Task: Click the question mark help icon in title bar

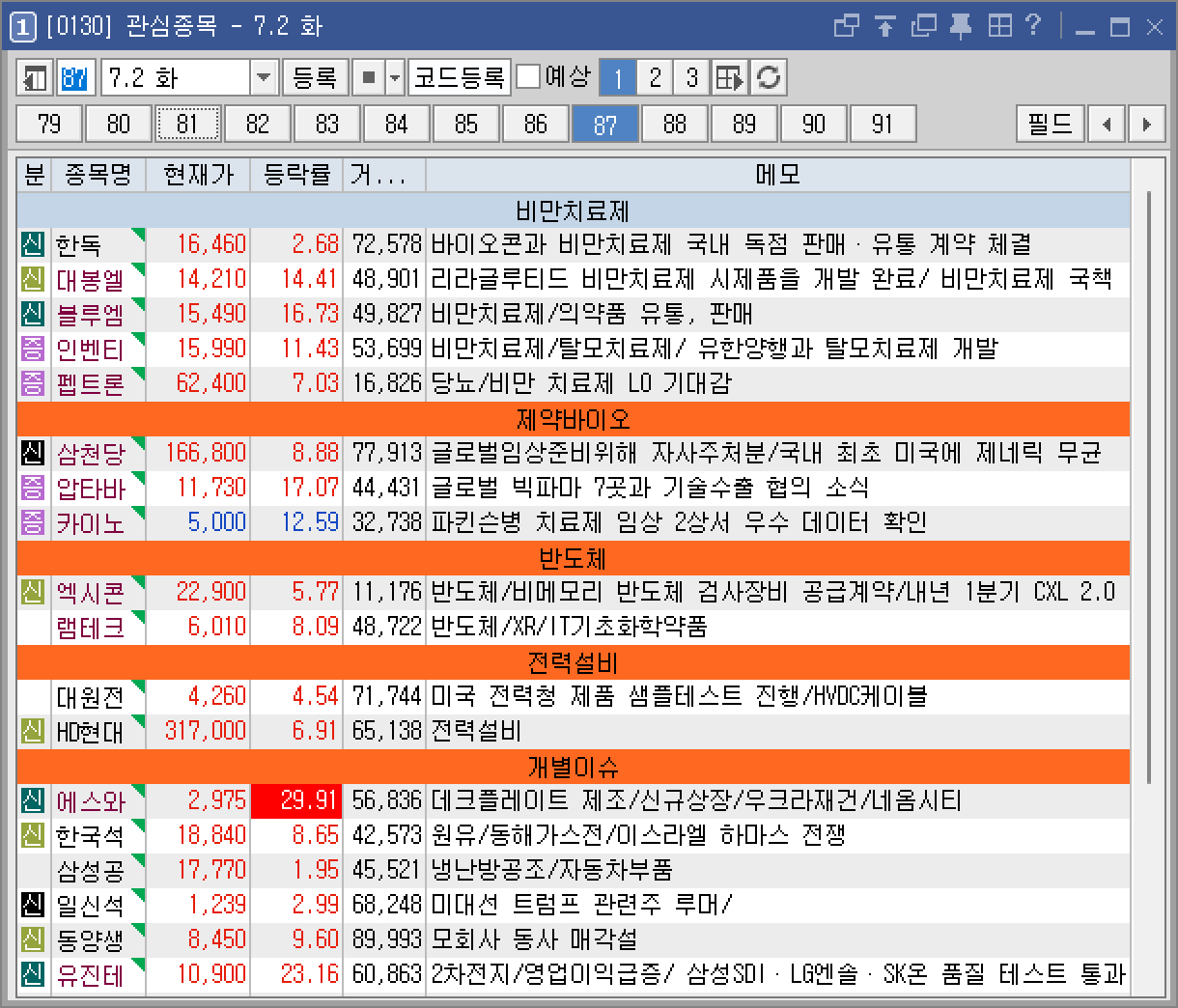Action: click(x=1034, y=26)
